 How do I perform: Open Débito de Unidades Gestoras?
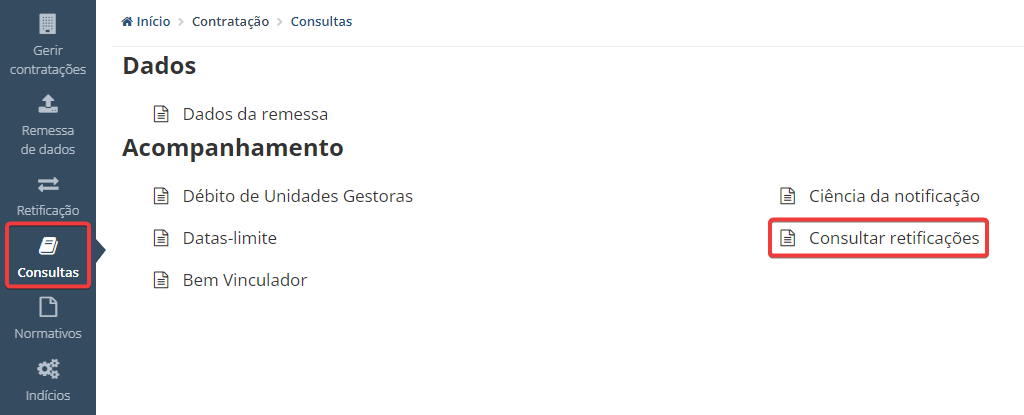tap(298, 196)
